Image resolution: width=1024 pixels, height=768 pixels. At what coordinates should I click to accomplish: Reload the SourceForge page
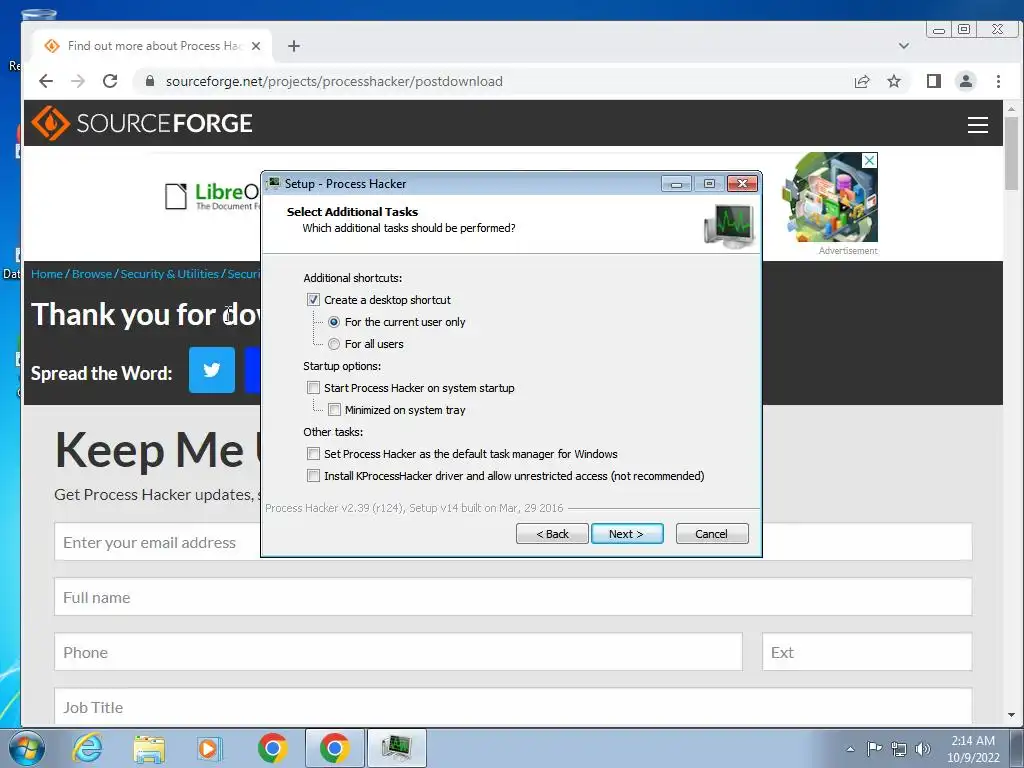[110, 81]
